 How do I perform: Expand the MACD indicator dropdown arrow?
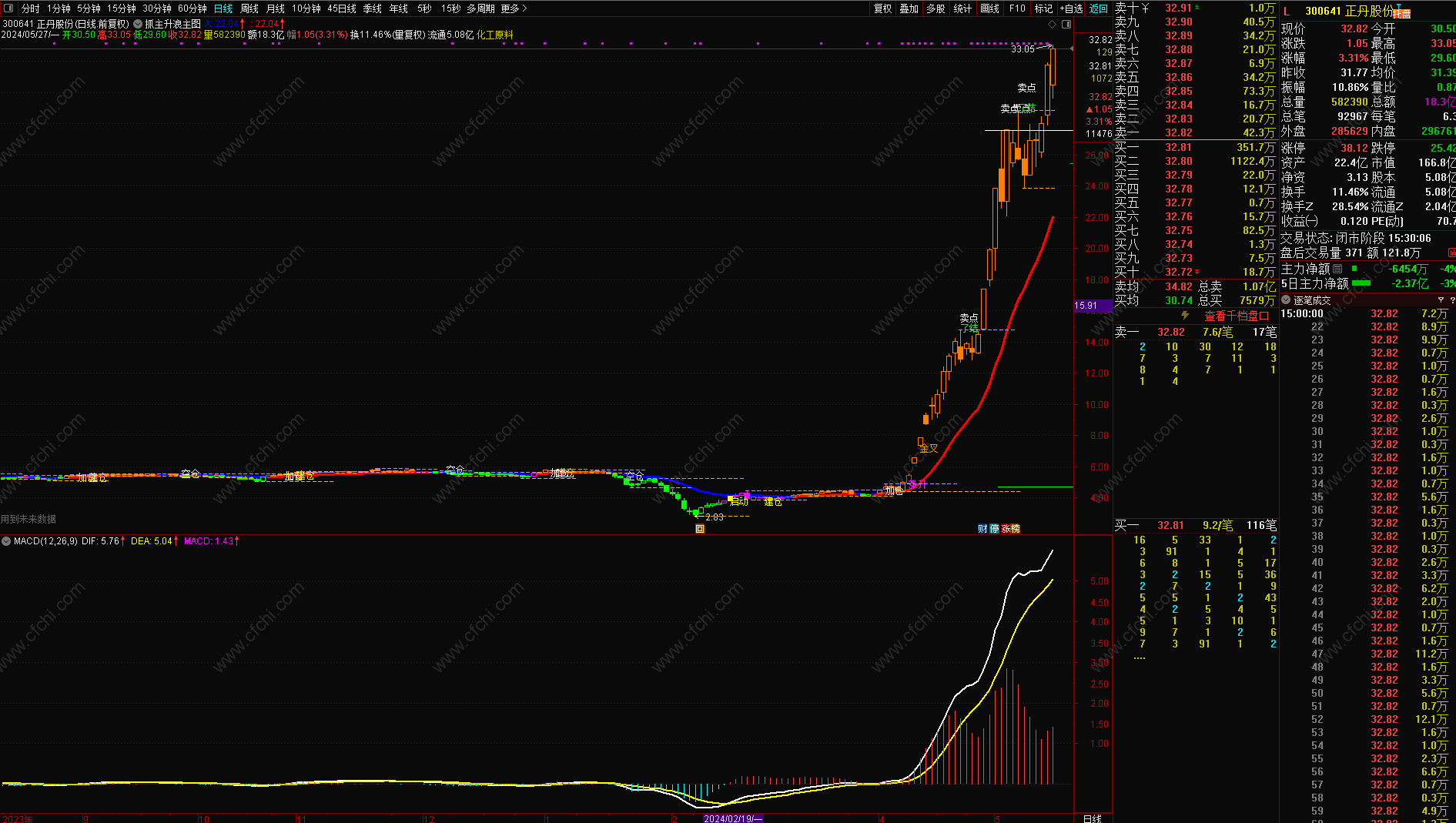pos(6,541)
